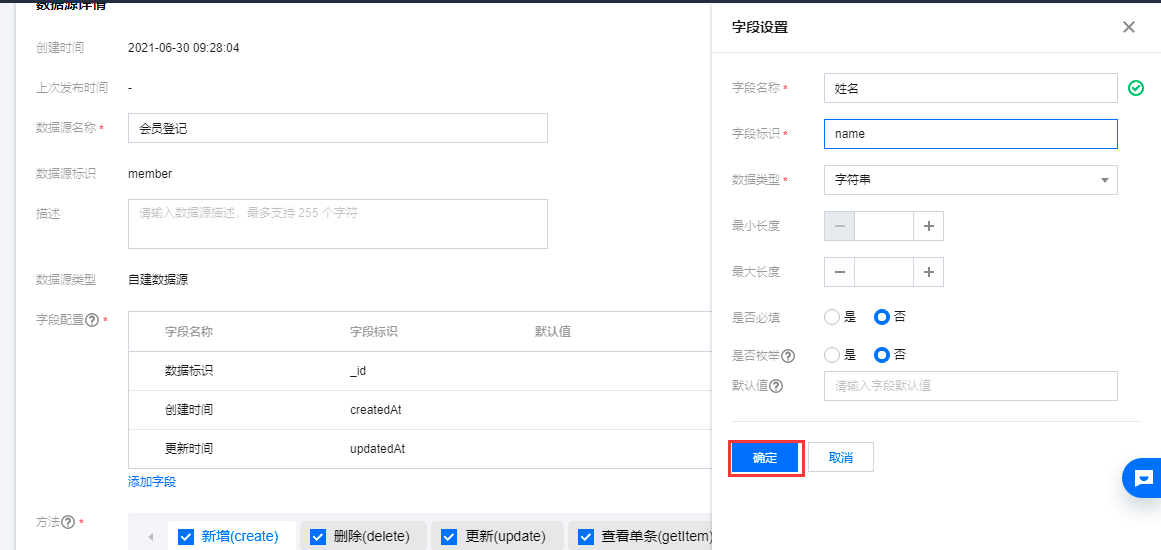Focus the 字段标识 input with name
Screen dimensions: 1161x550
point(971,134)
